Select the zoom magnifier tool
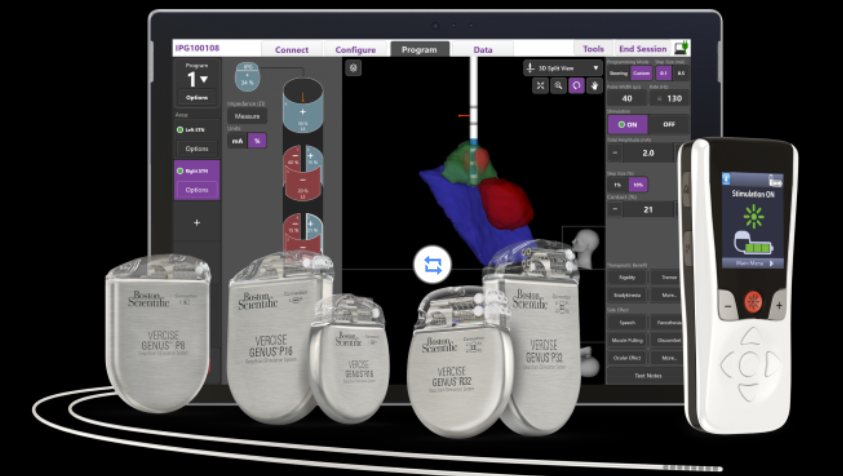Image resolution: width=843 pixels, height=476 pixels. pyautogui.click(x=559, y=86)
